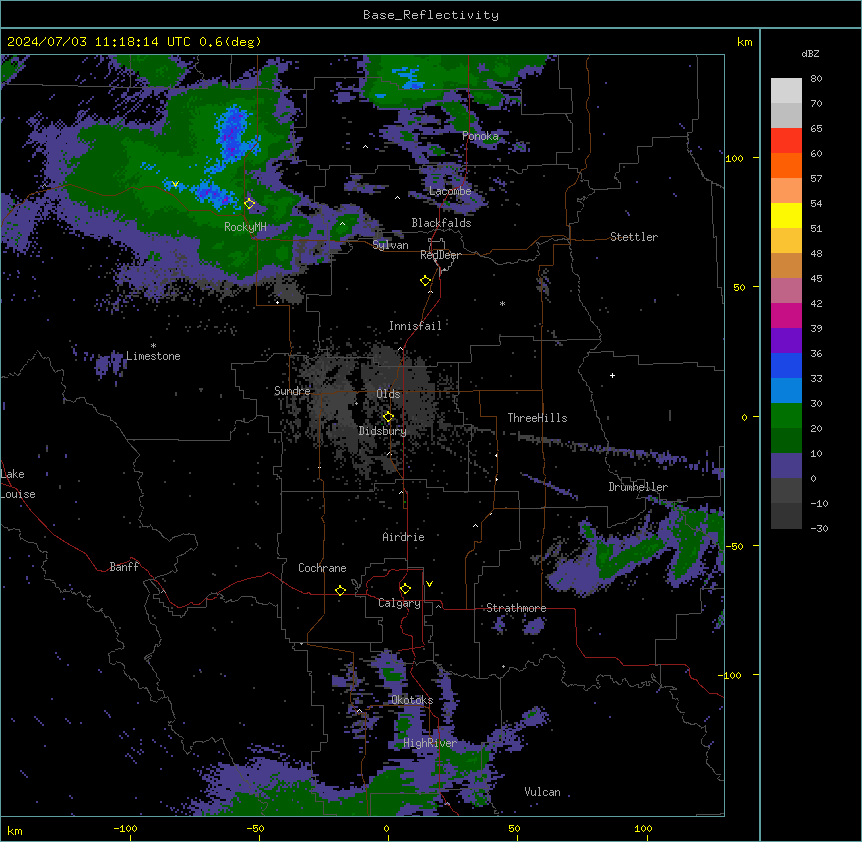Viewport: 862px width, 842px height.
Task: Click the RockyMH label
Action: point(245,227)
